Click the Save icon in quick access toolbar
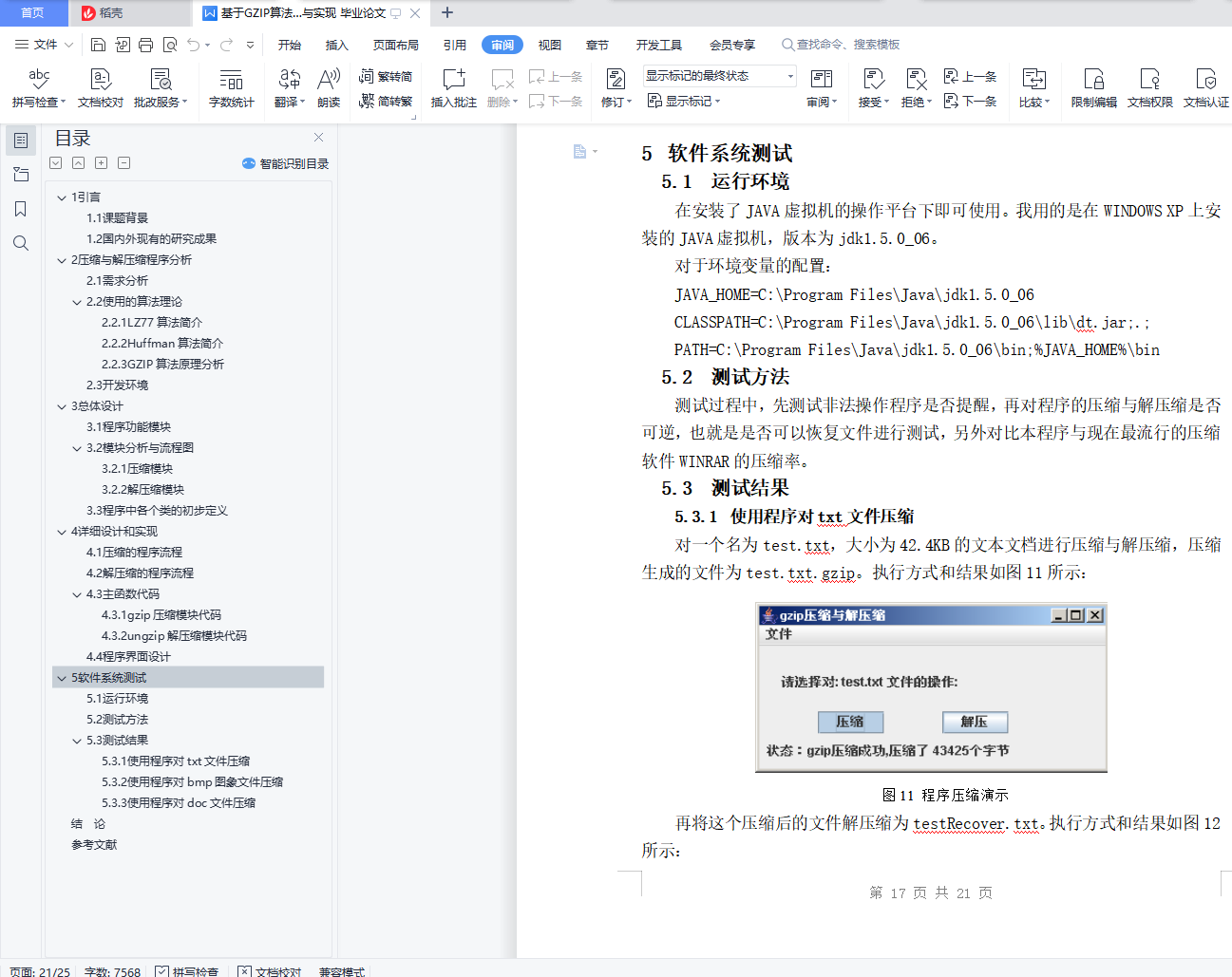 pyautogui.click(x=98, y=45)
